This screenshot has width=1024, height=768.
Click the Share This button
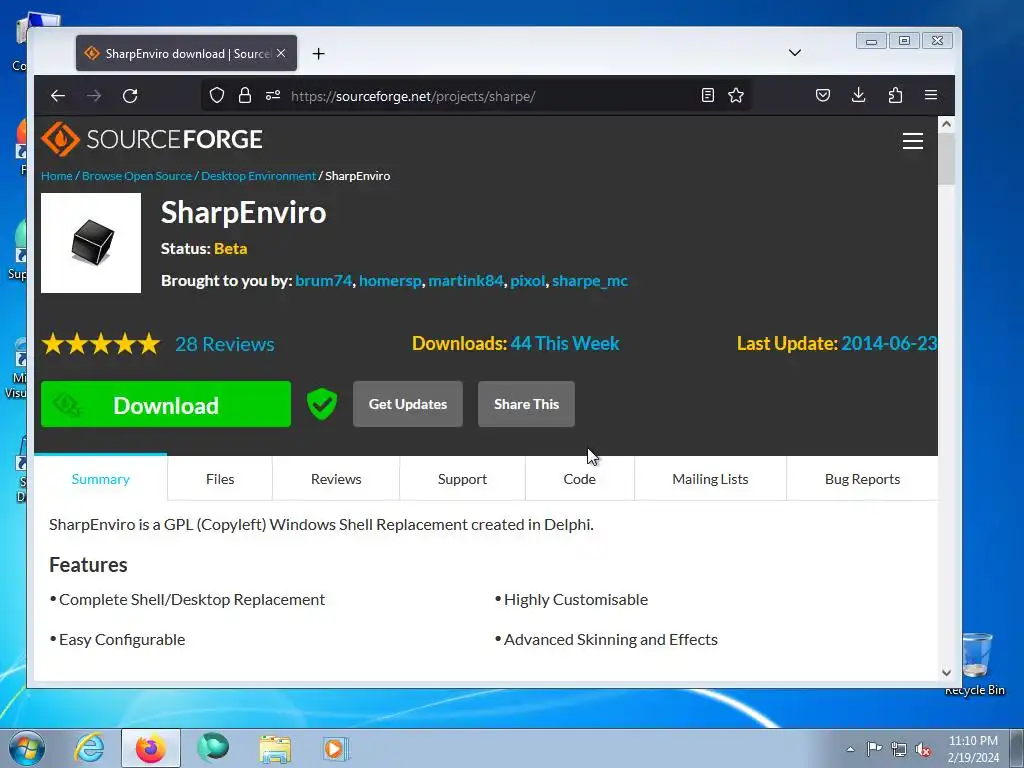(526, 404)
